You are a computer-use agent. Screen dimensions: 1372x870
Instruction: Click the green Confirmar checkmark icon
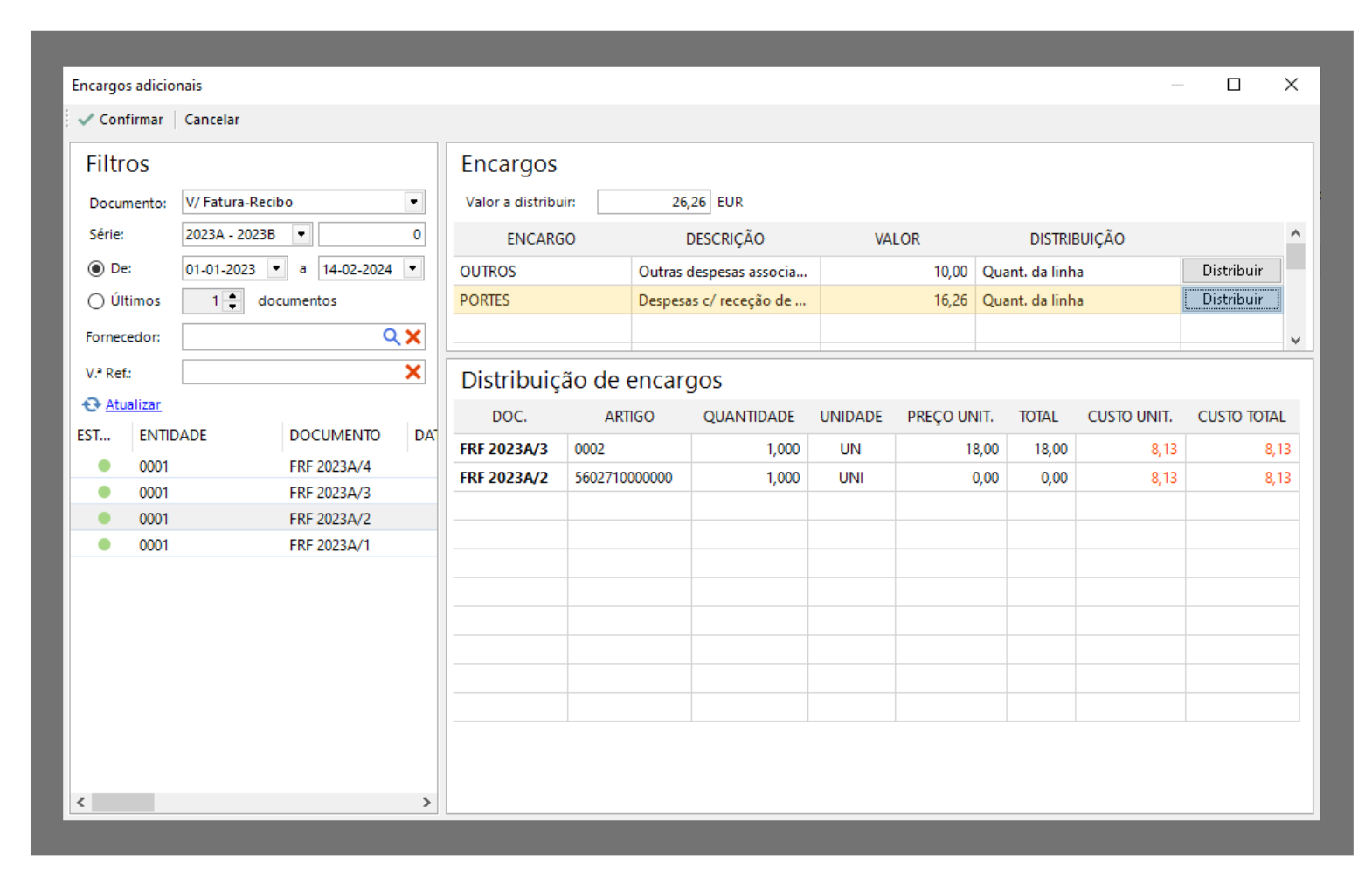(86, 120)
